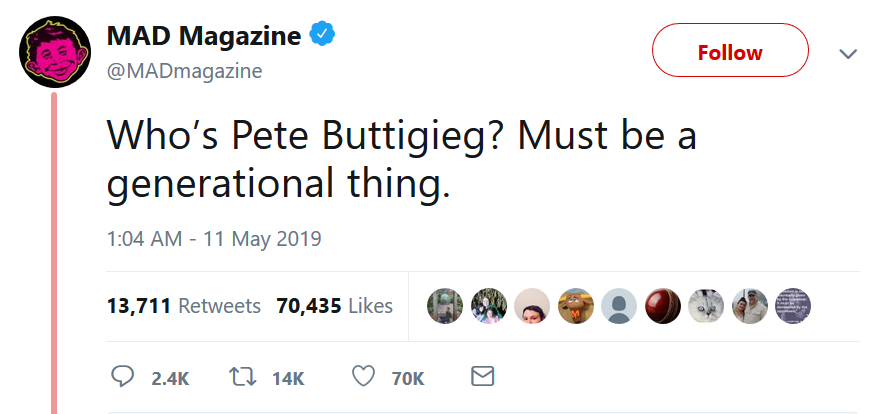This screenshot has width=889, height=414.
Task: Click the cartoon character liker avatar
Action: (576, 306)
